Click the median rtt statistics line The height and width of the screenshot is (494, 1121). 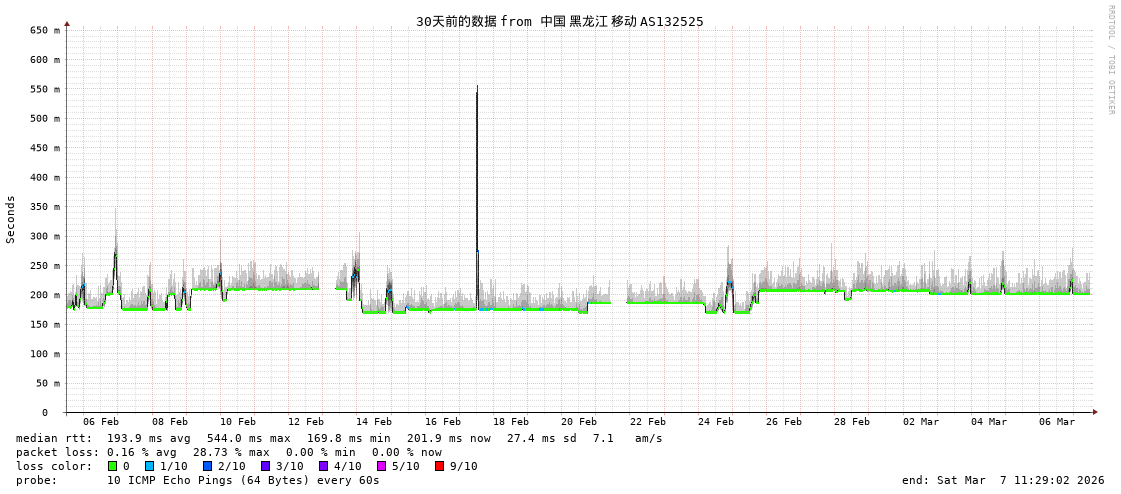tap(339, 438)
